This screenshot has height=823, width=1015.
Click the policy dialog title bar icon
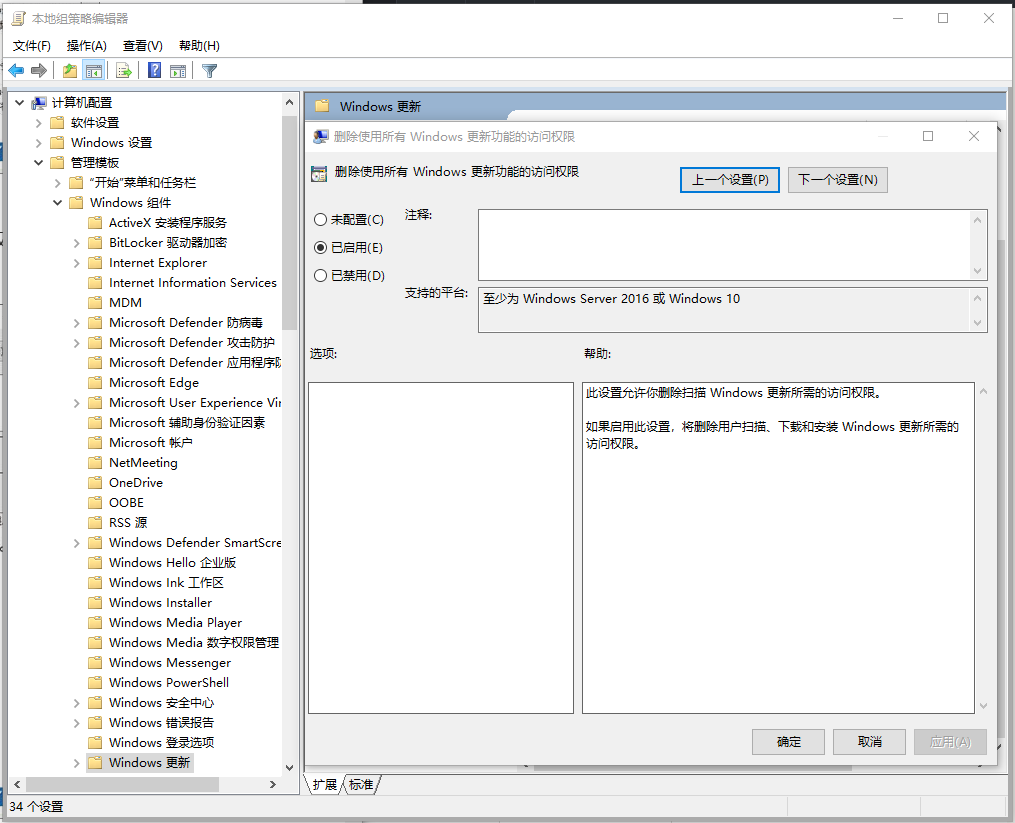point(320,137)
